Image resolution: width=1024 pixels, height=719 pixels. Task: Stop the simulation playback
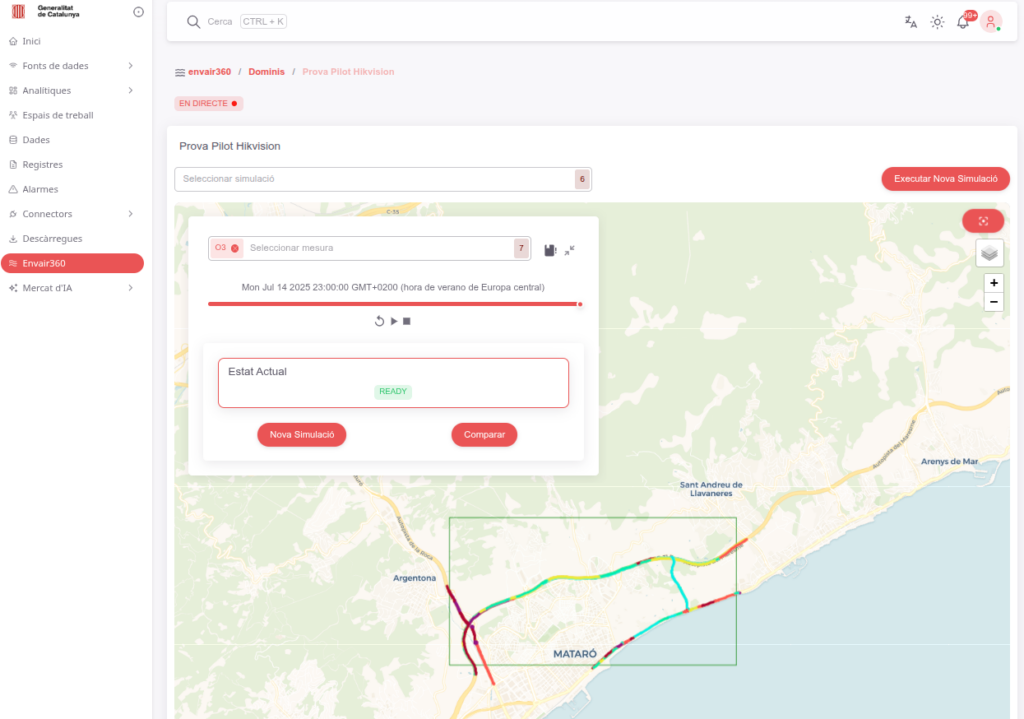point(407,321)
